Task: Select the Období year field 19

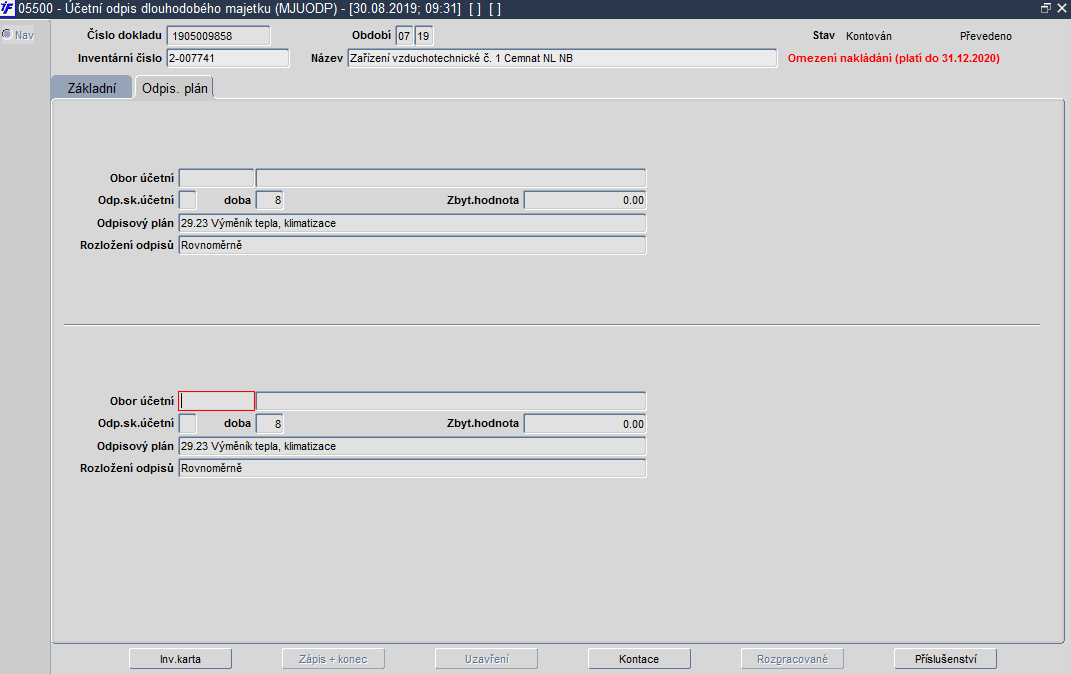Action: (x=423, y=36)
